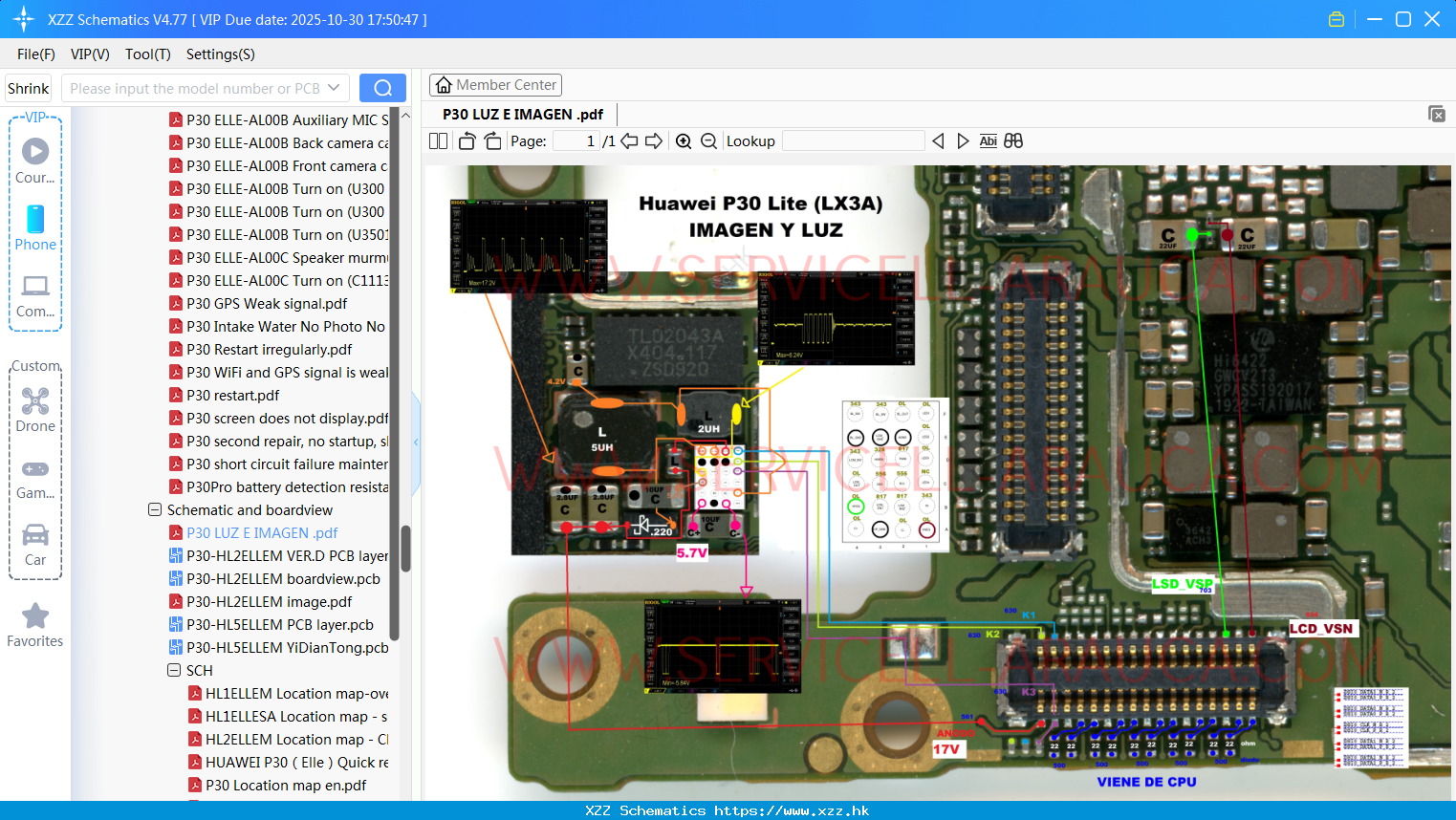The image size is (1456, 820).
Task: Open P30 ELLE-AL00B Auxiliary MIC file
Action: pos(278,119)
